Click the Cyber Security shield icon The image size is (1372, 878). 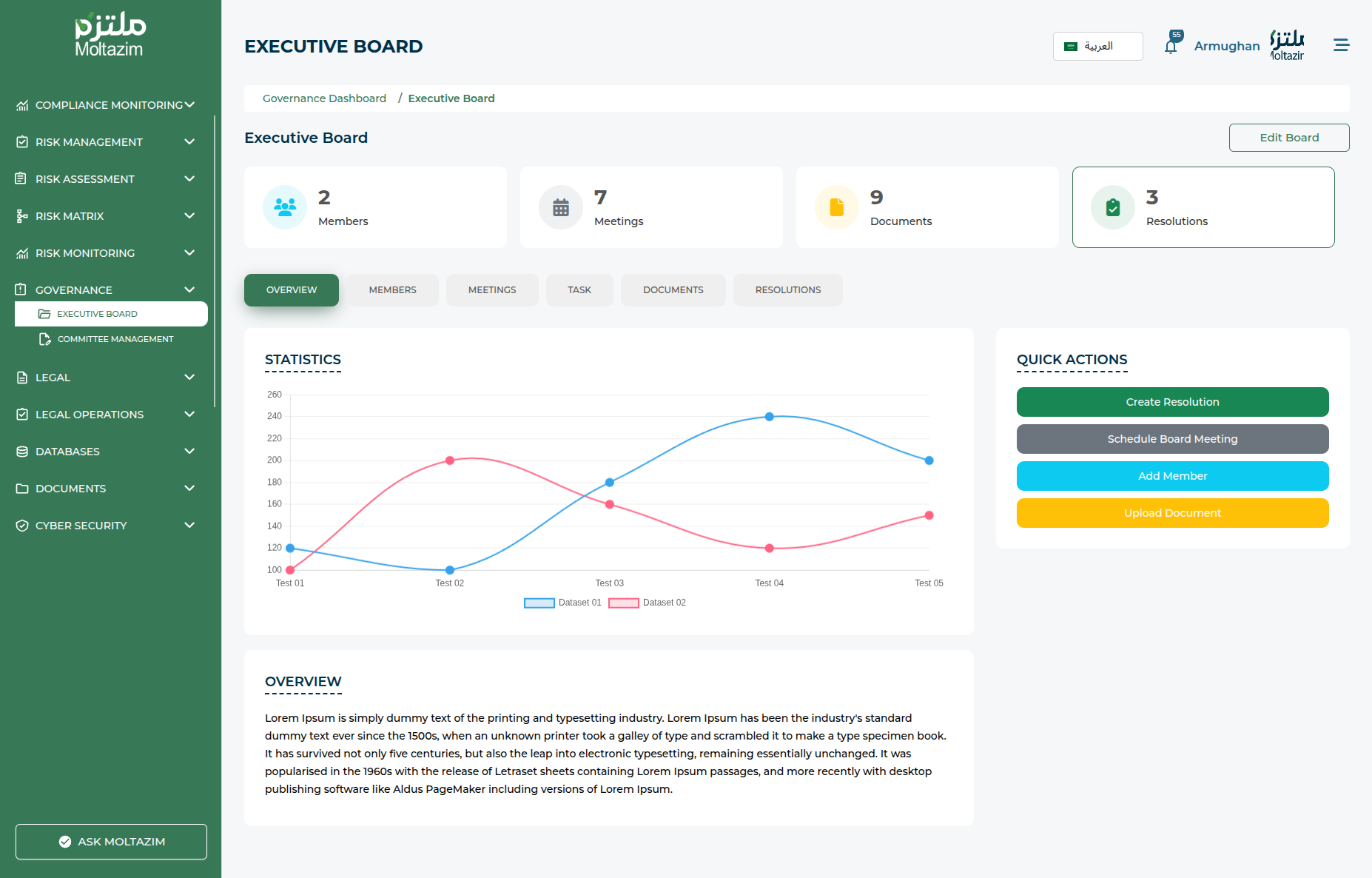[22, 526]
